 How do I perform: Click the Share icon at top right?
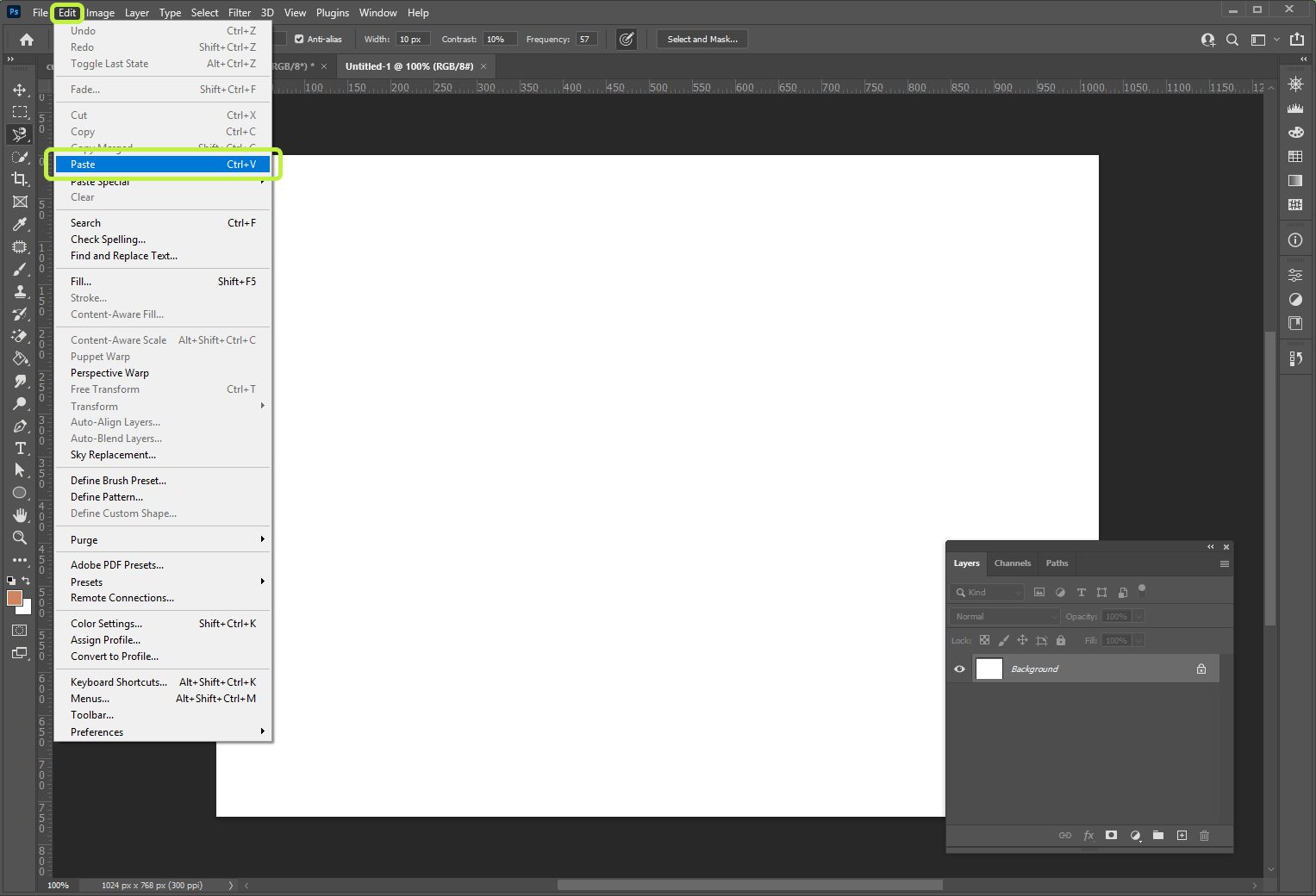pyautogui.click(x=1297, y=40)
